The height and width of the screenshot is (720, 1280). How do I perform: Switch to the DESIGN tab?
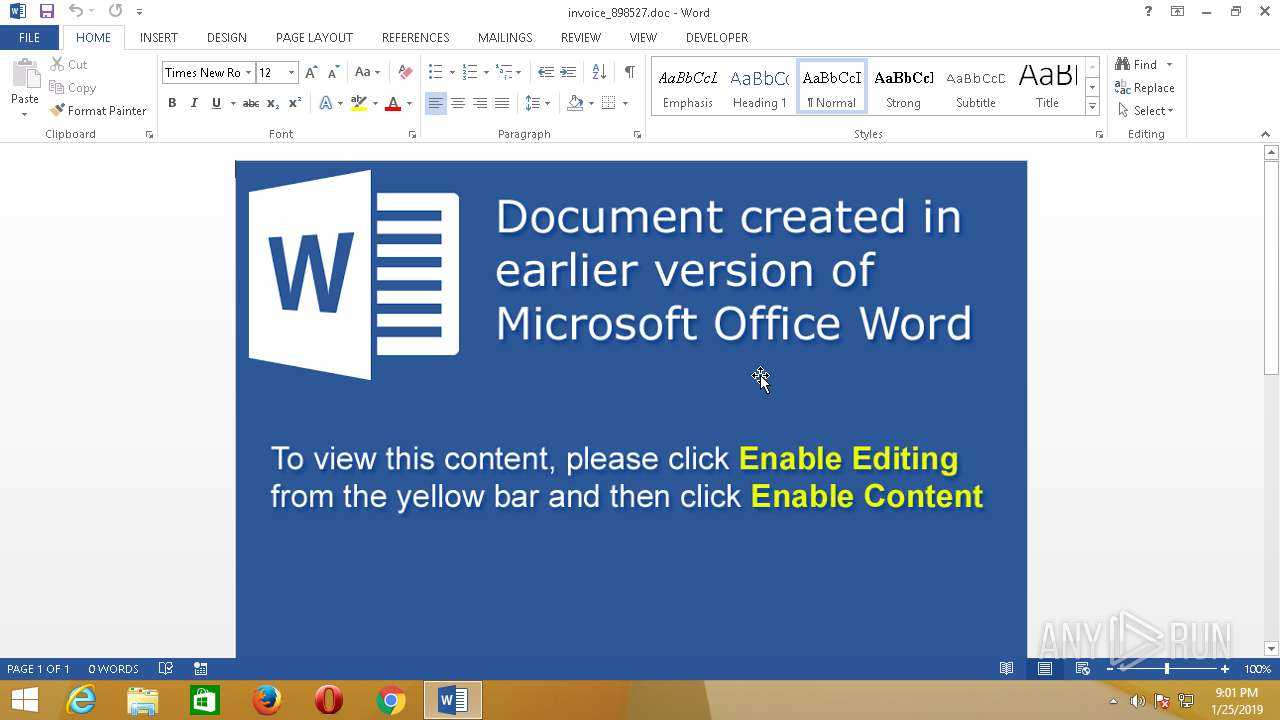pyautogui.click(x=227, y=37)
